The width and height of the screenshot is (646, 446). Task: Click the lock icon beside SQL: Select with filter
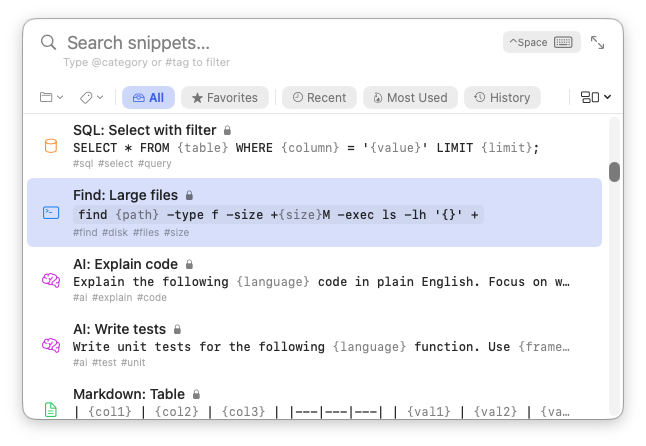[x=227, y=130]
